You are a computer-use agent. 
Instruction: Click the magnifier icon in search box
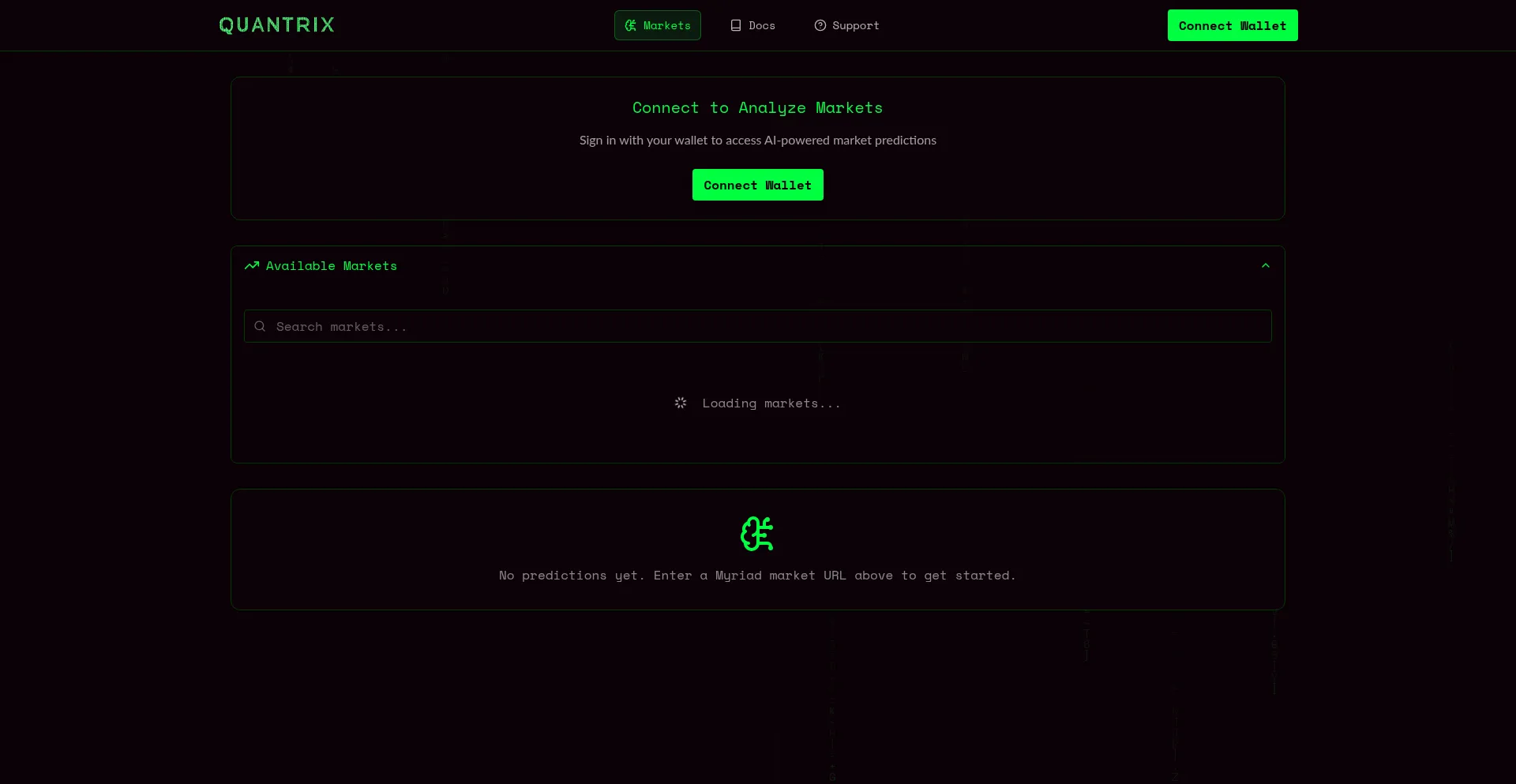[x=260, y=326]
